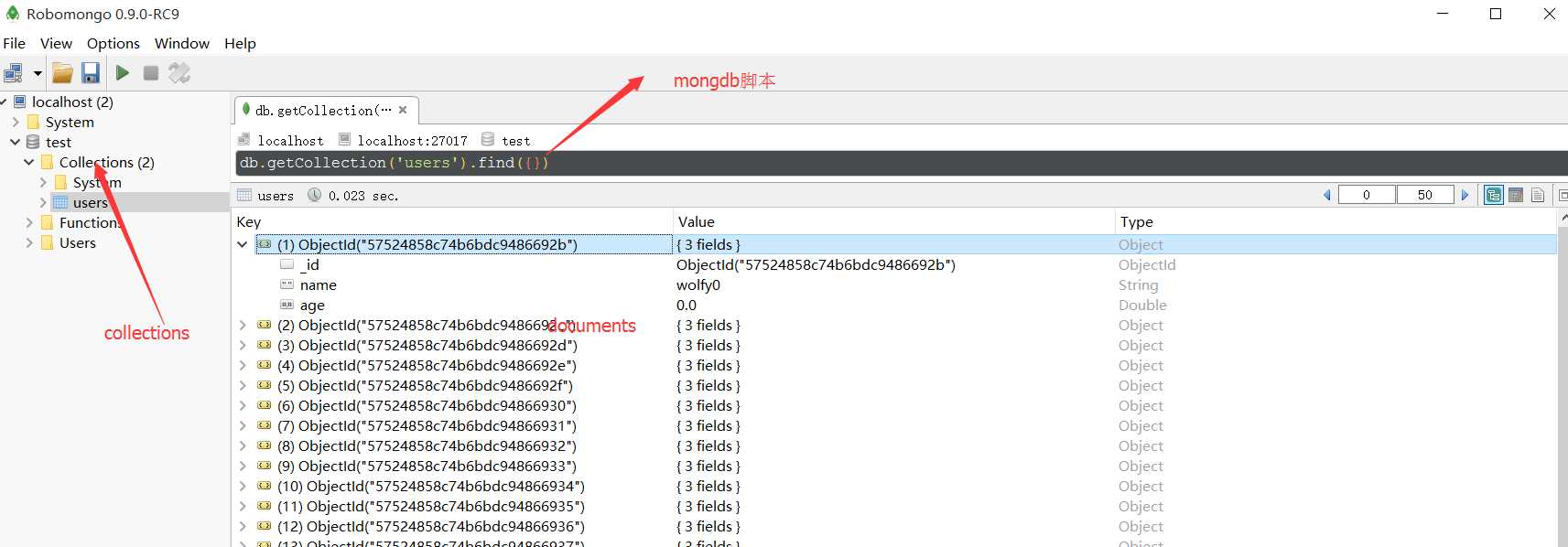
Task: Switch results to text view mode
Action: (1538, 195)
